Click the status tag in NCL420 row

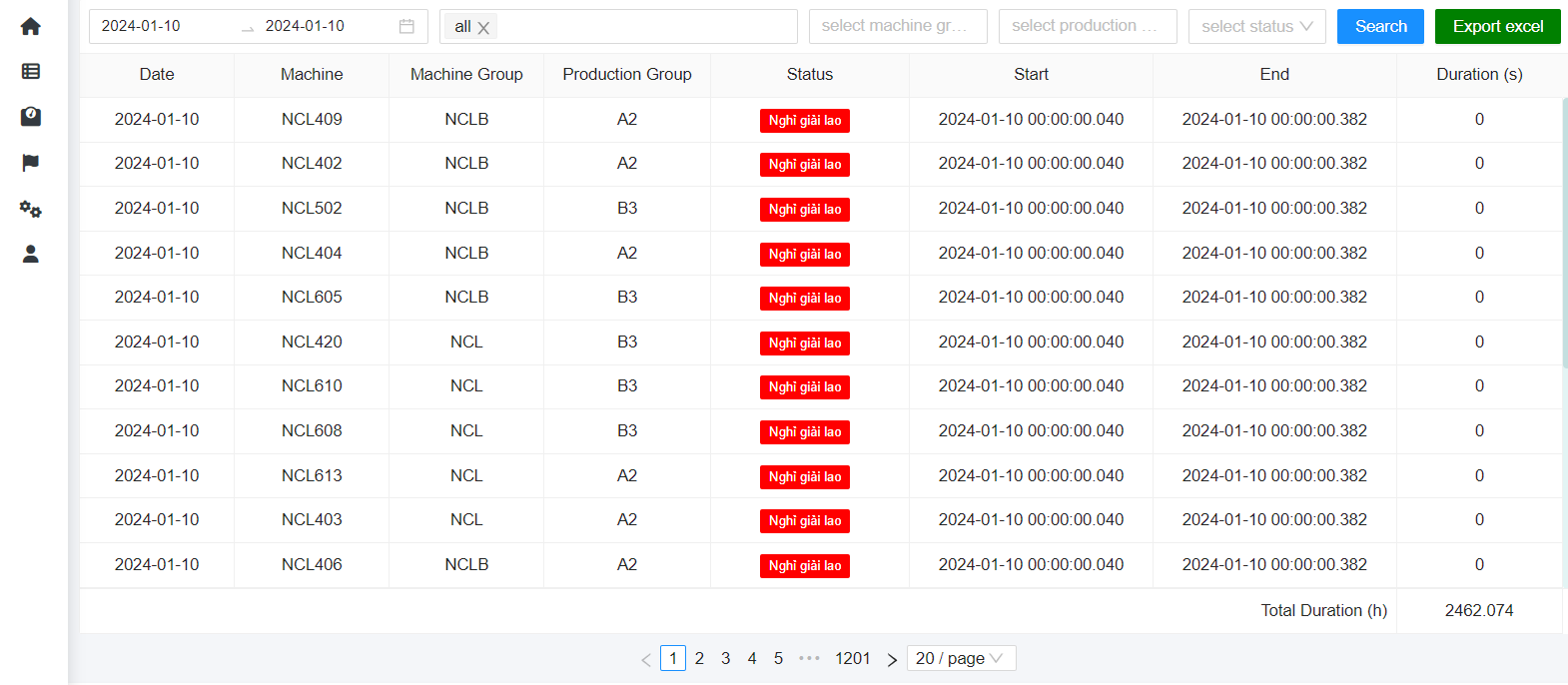(x=805, y=342)
